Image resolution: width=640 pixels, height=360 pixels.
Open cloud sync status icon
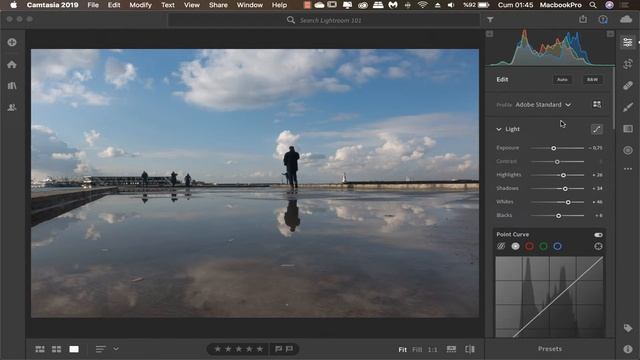pos(626,19)
